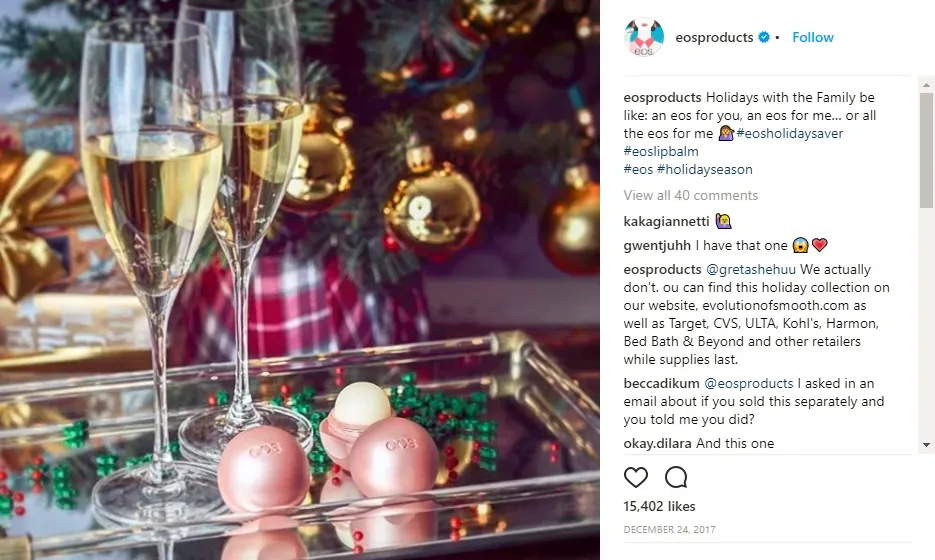Visit the gwentjuhh commenter profile

657,245
